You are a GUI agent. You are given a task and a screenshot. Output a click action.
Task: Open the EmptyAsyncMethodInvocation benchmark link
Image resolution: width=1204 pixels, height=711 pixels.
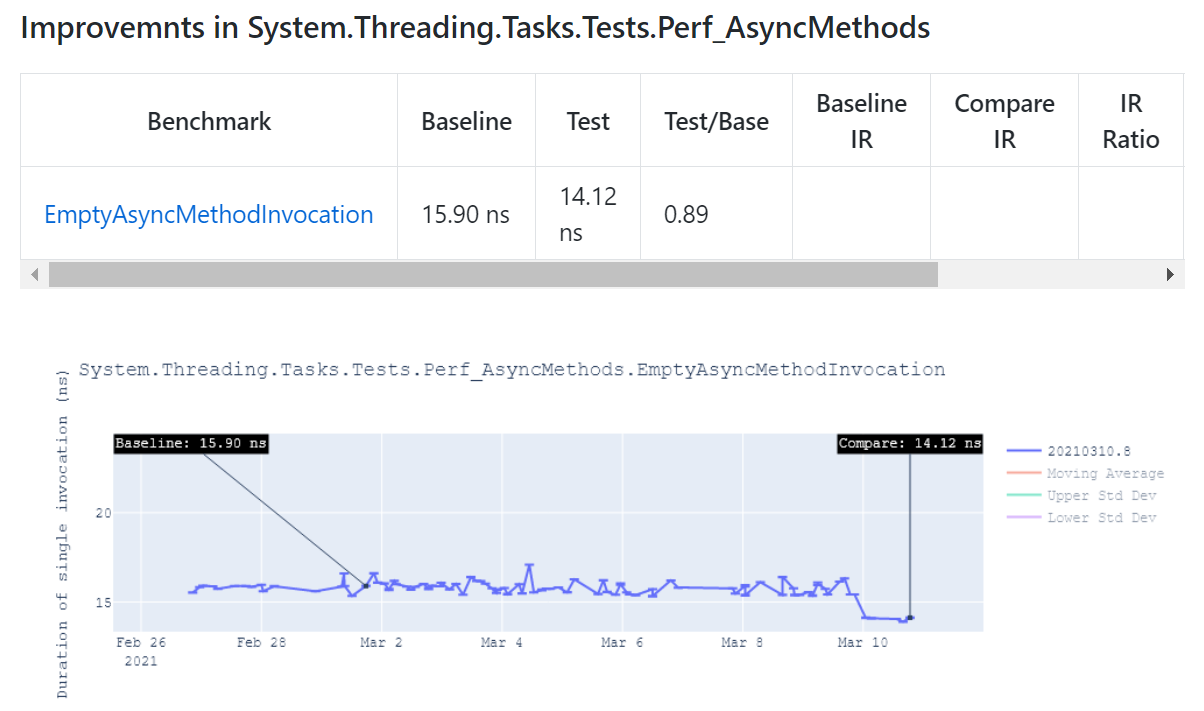[x=209, y=214]
